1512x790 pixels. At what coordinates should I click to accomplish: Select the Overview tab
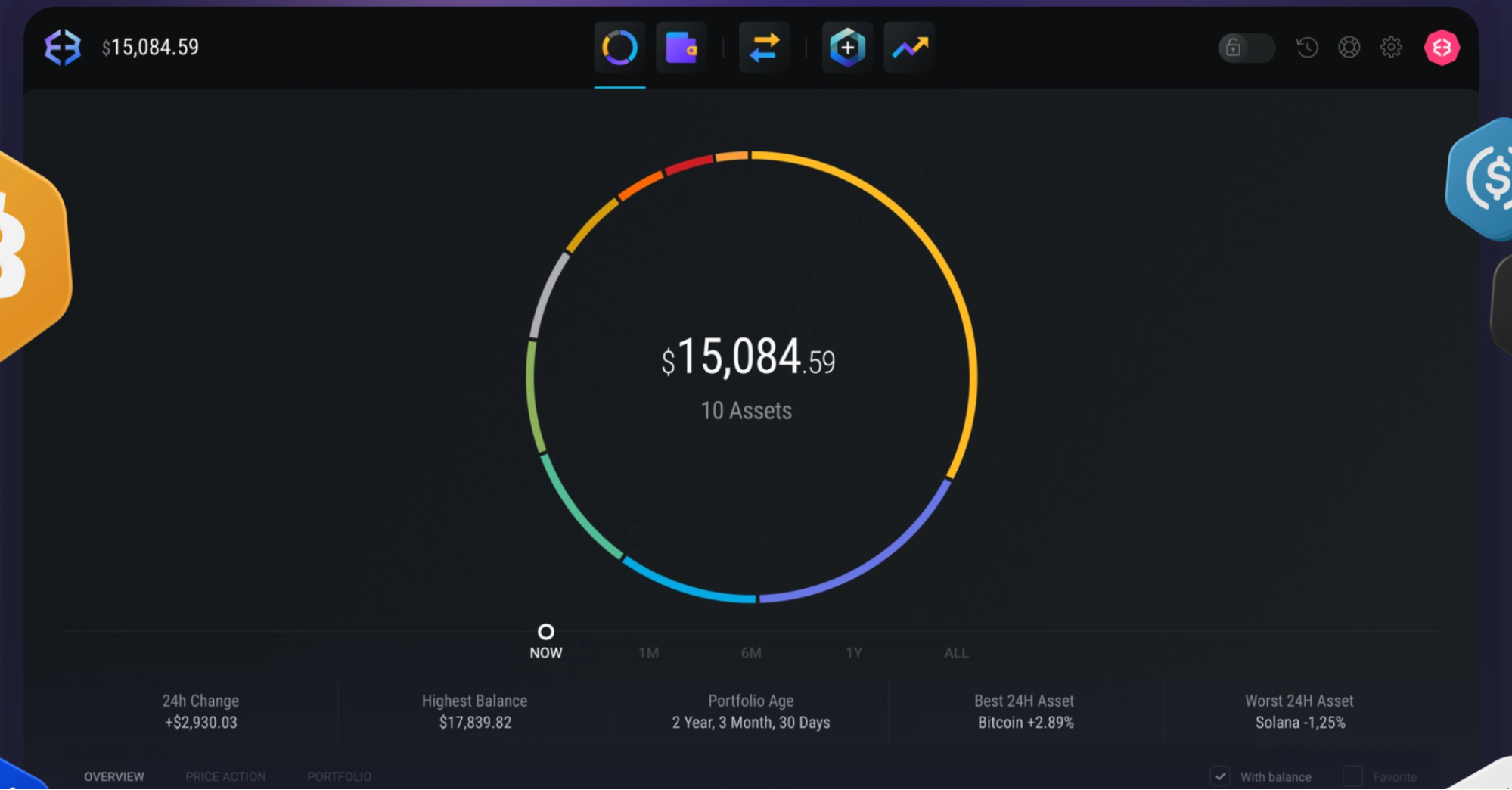click(x=114, y=776)
